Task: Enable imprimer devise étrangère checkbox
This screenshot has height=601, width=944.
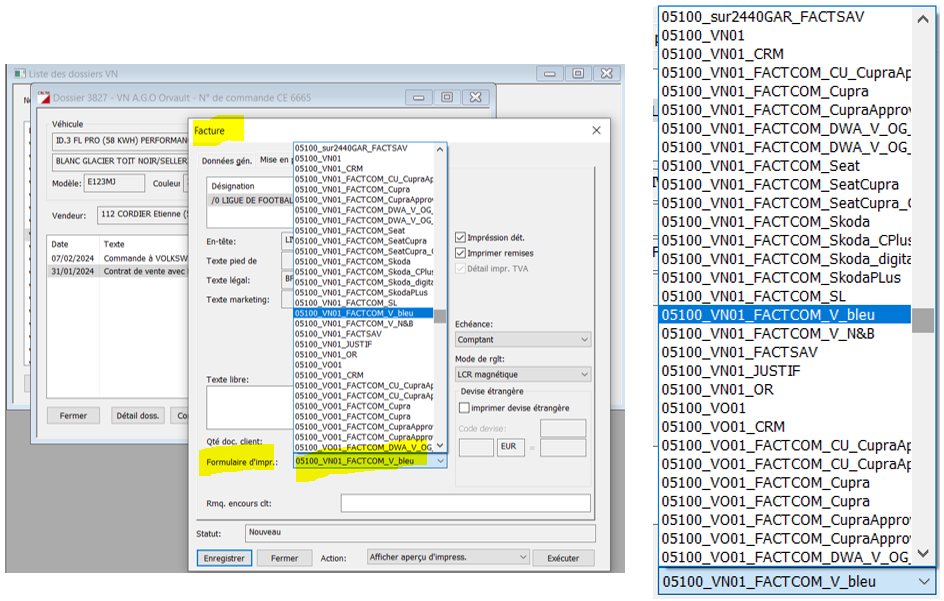Action: tap(464, 408)
